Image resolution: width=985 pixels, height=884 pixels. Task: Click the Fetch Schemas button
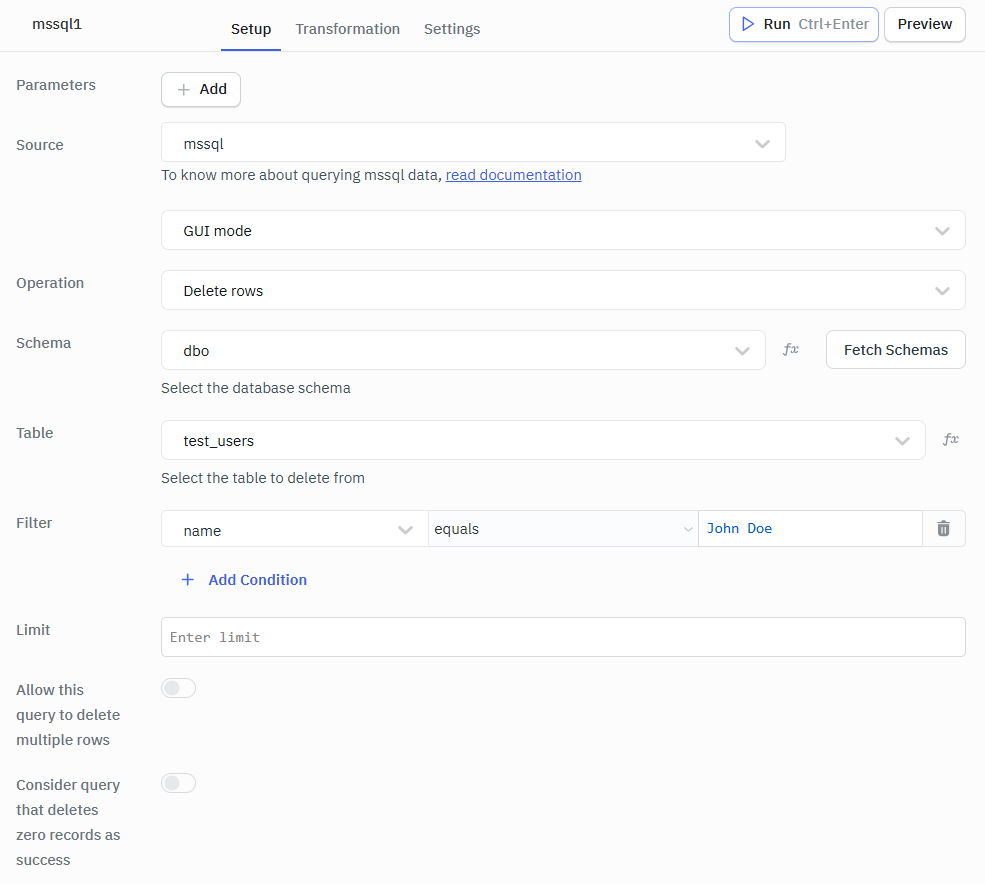tap(895, 349)
